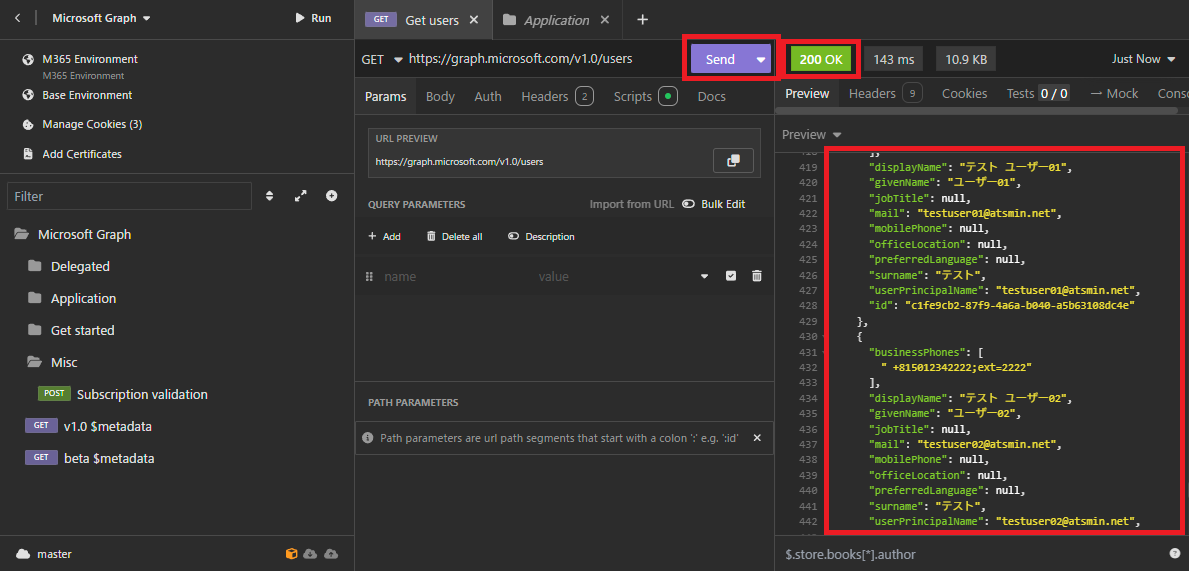Select the Params tab
This screenshot has height=571, width=1189.
coord(386,96)
